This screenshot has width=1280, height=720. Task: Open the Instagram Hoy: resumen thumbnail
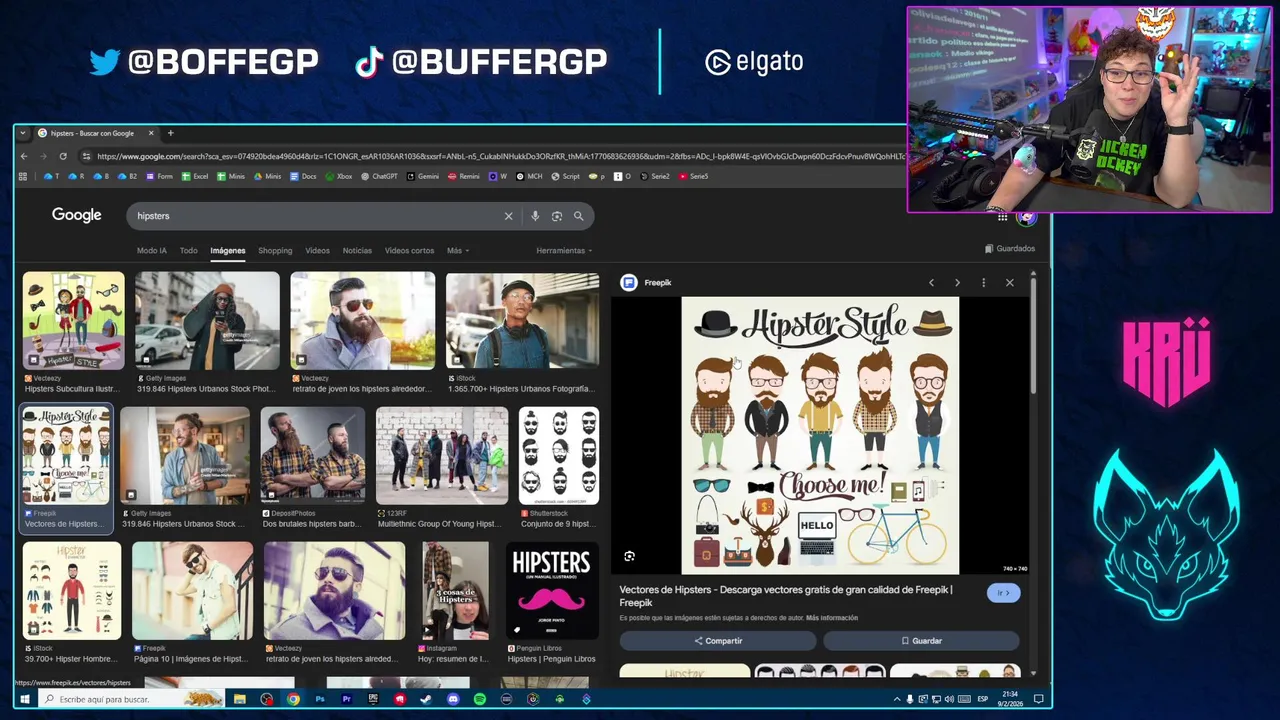[455, 591]
